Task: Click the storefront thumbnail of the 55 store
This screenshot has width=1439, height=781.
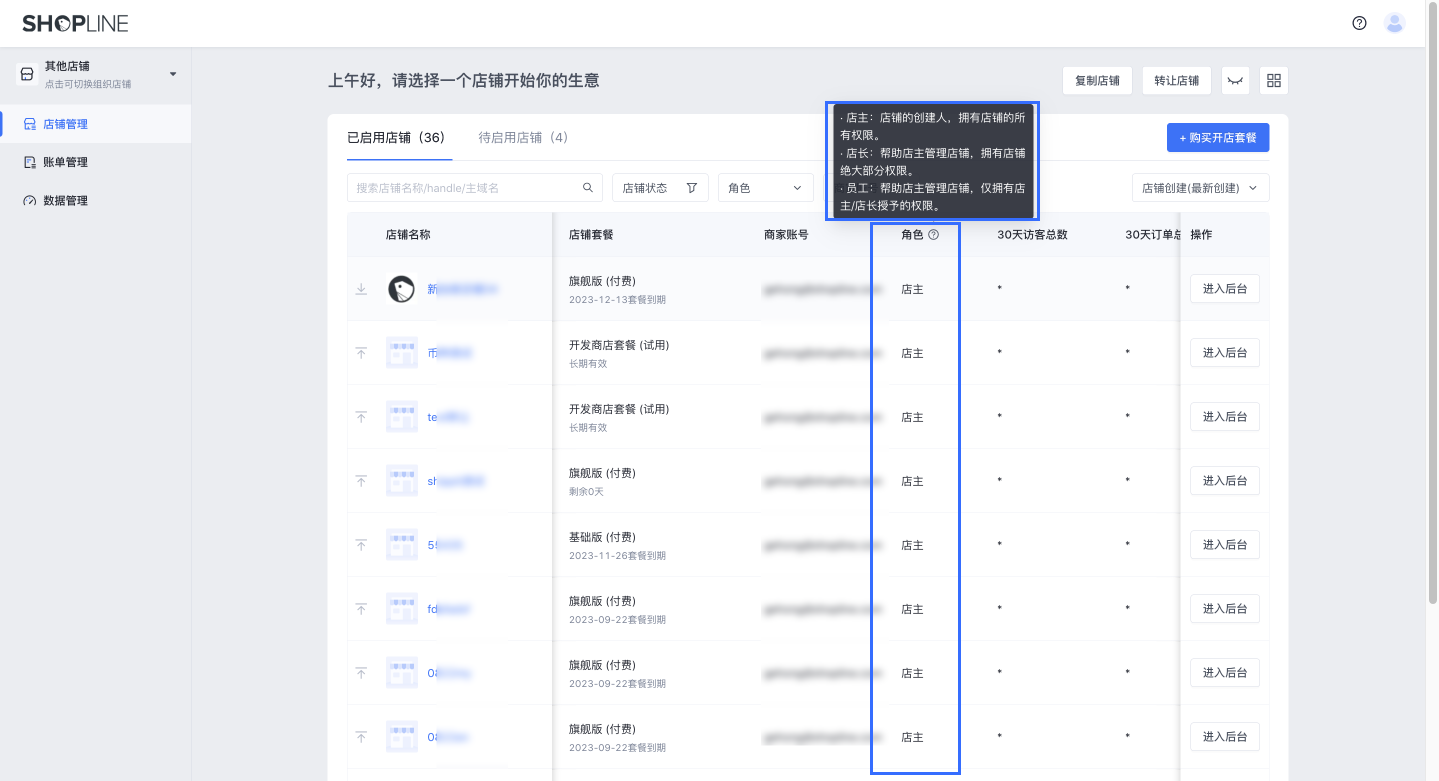Action: 402,545
